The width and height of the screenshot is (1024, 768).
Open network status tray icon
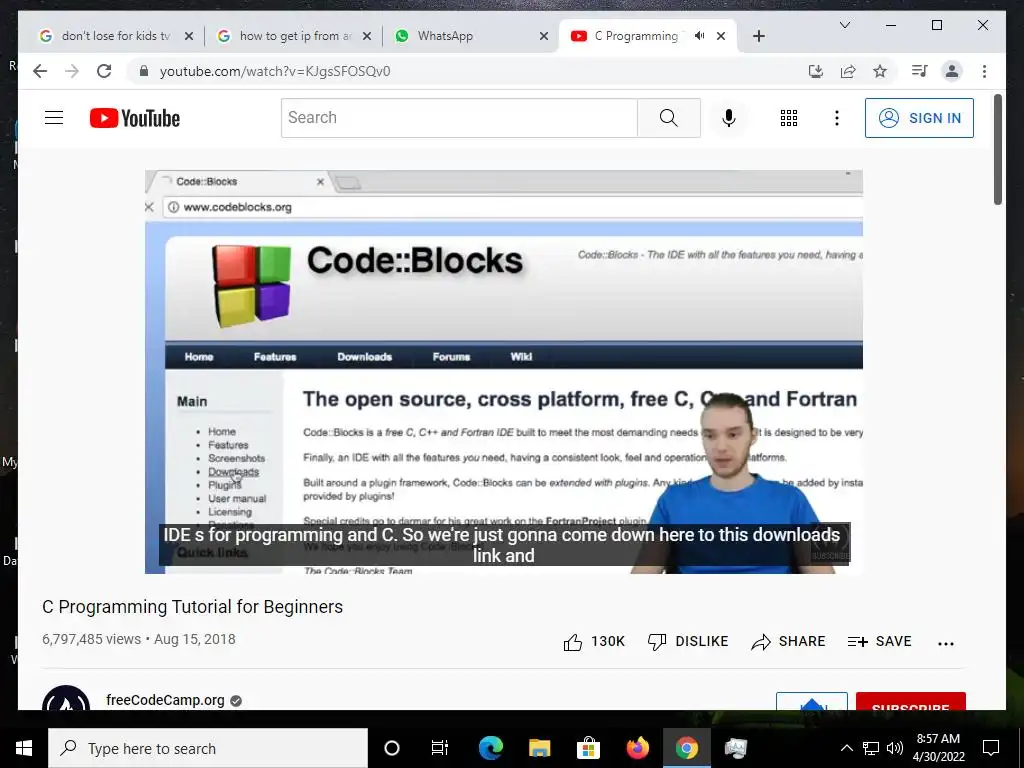(871, 748)
